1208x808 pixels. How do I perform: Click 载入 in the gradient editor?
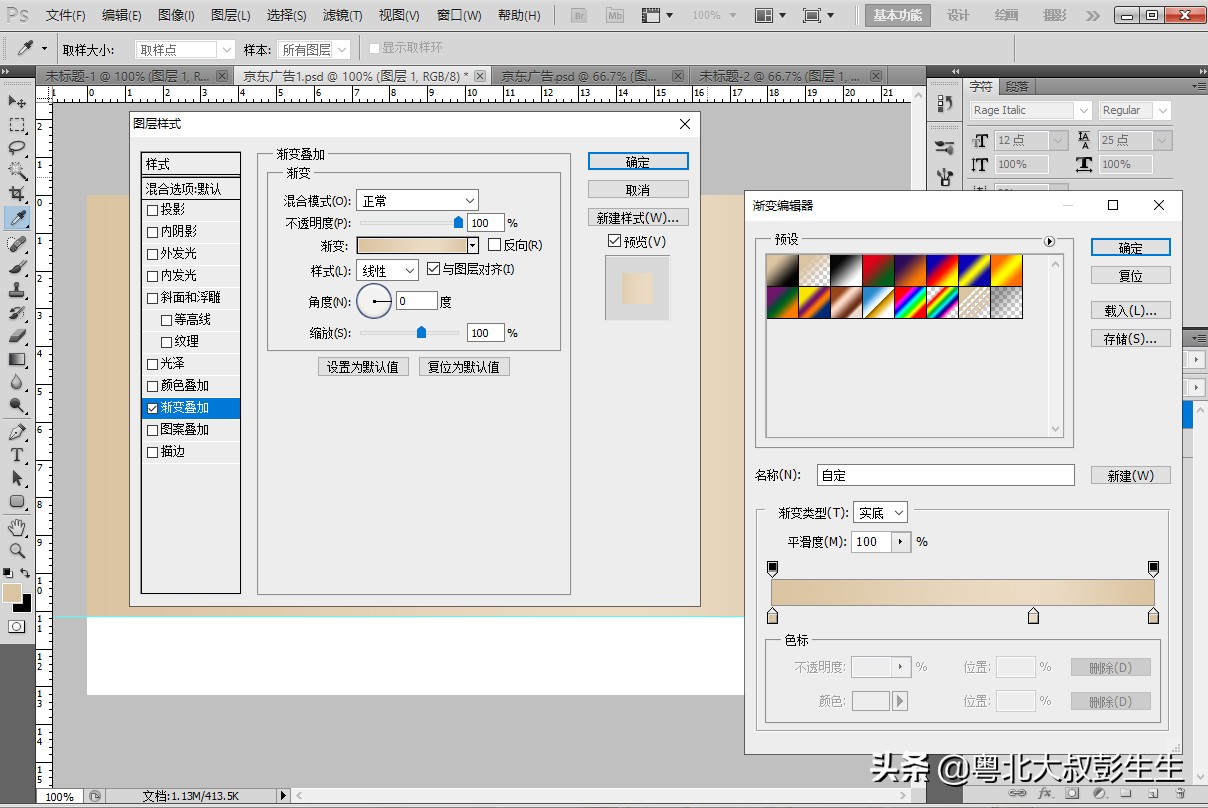click(1130, 311)
